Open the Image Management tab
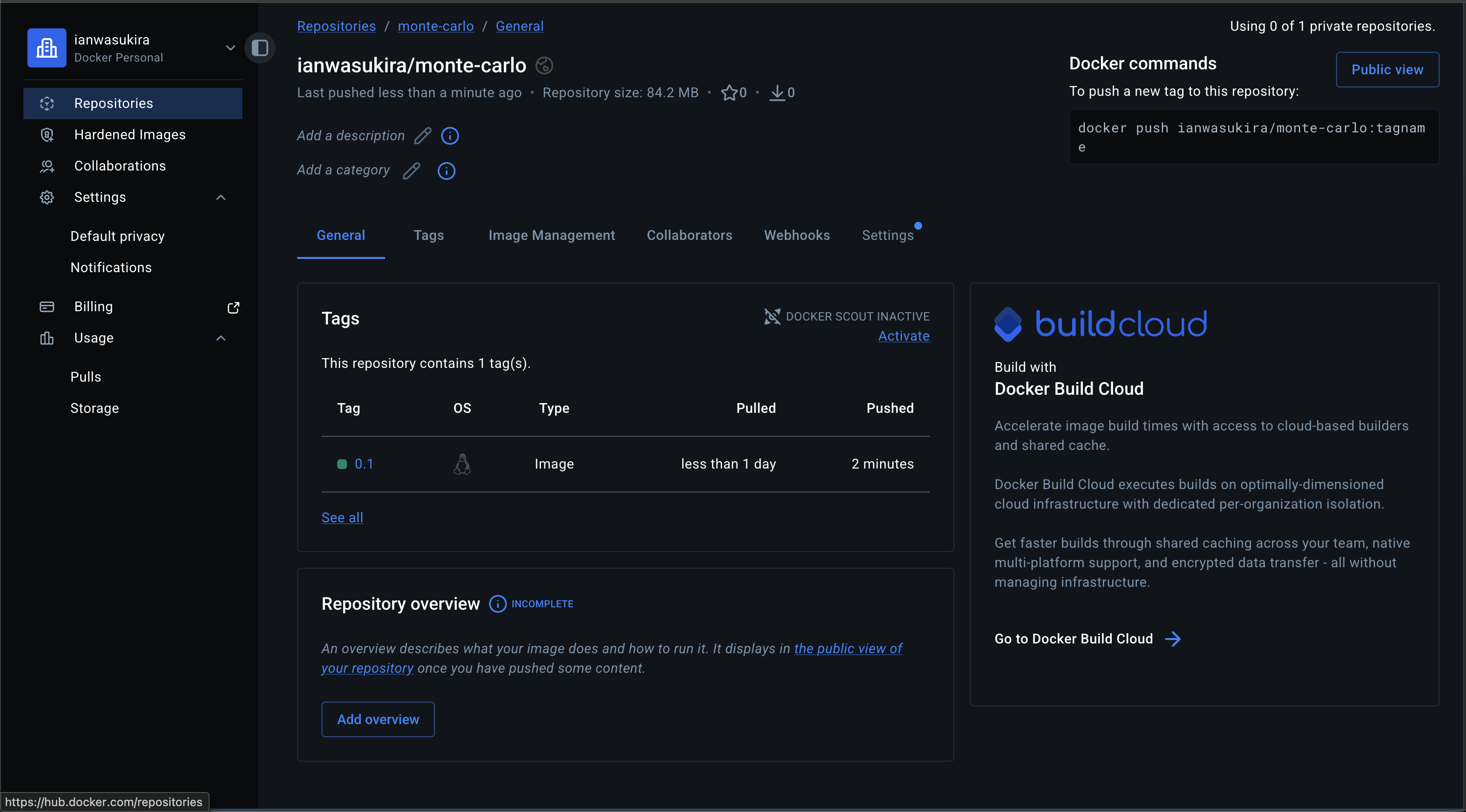 (551, 235)
